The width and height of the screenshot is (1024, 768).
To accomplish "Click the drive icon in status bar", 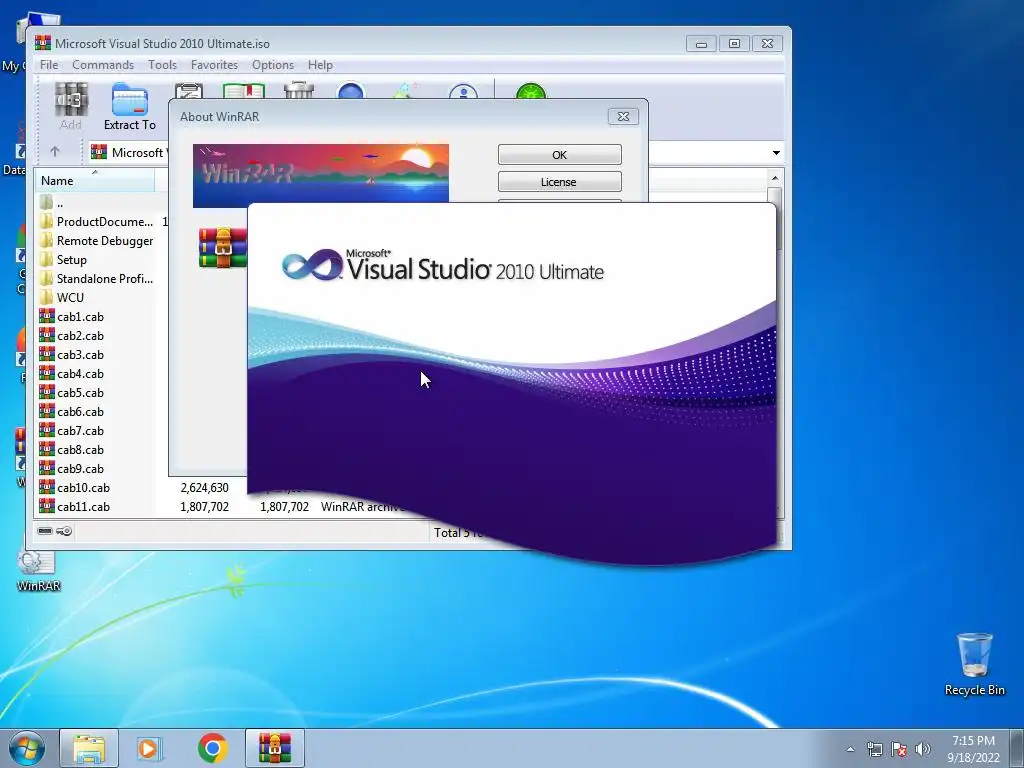I will [45, 531].
